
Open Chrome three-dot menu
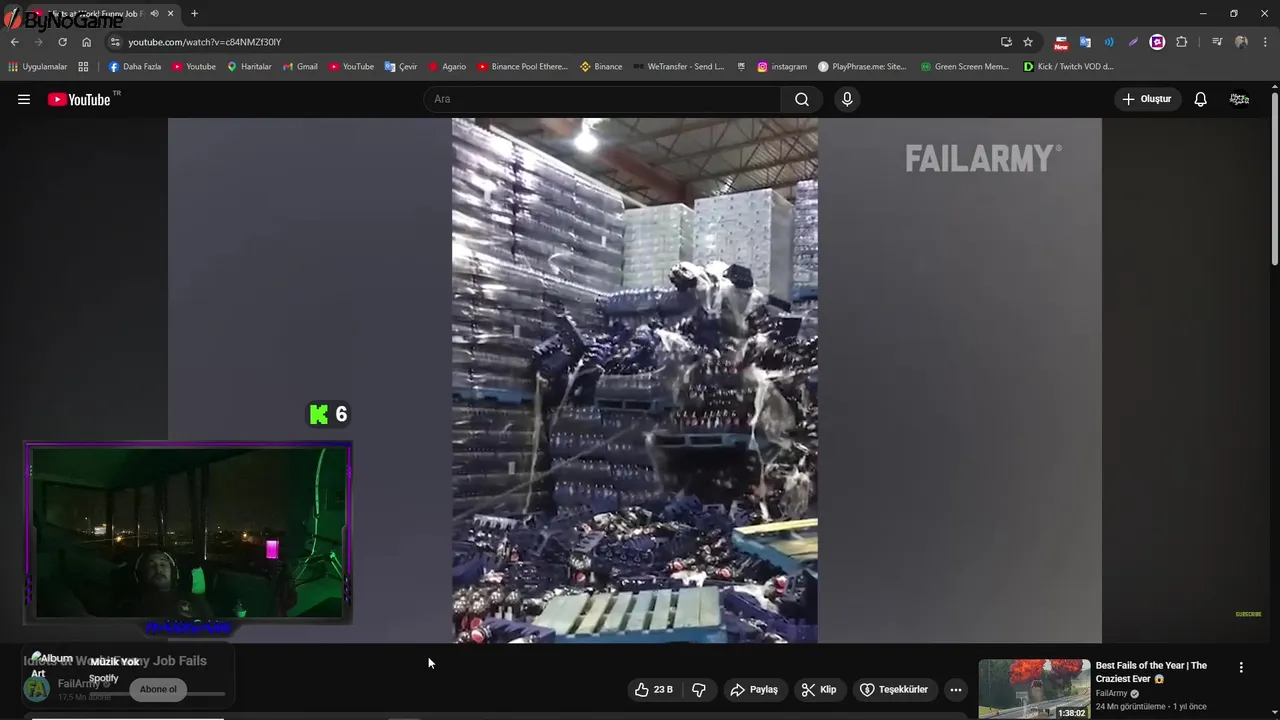click(x=1265, y=42)
